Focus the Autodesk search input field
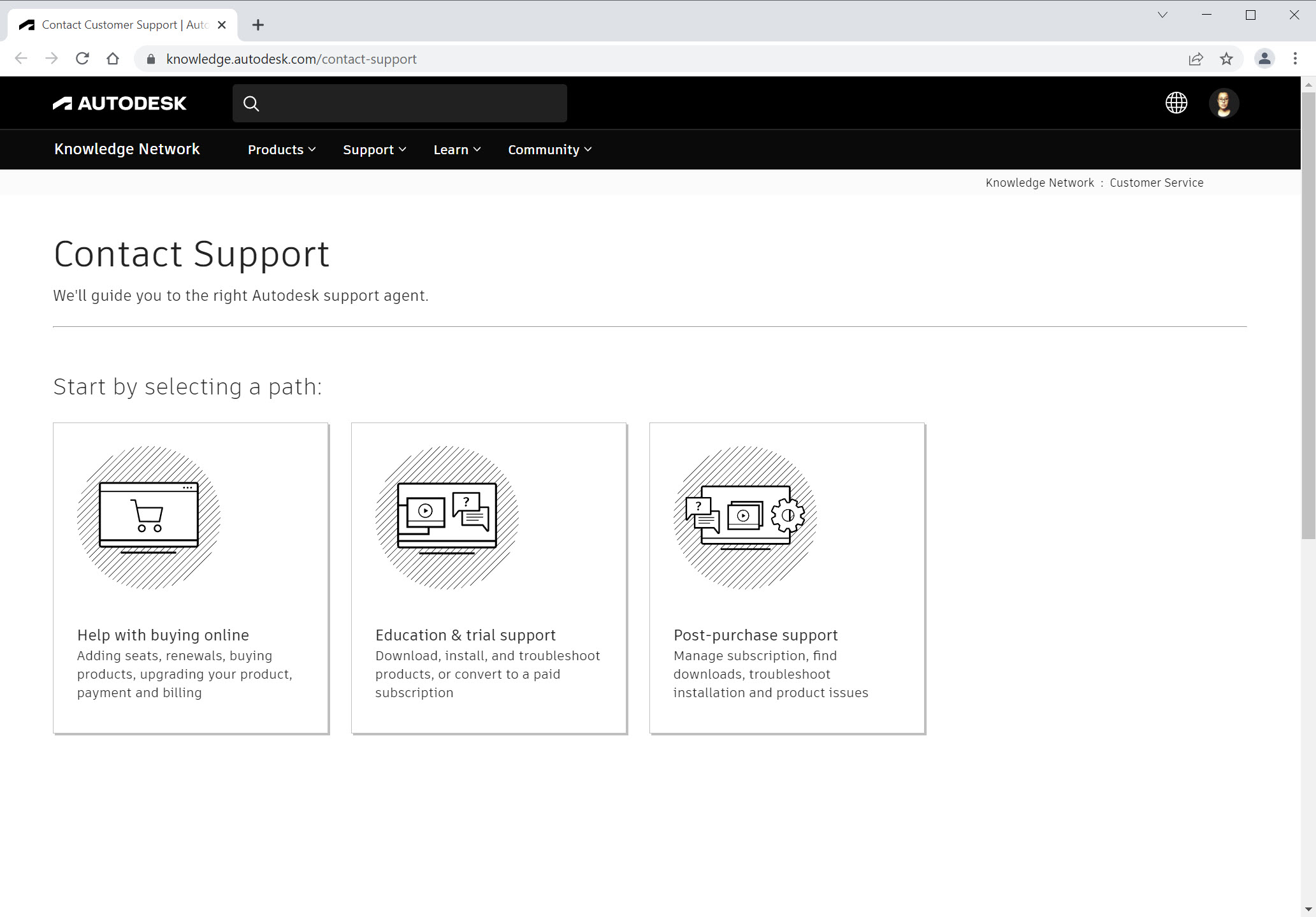Image resolution: width=1316 pixels, height=917 pixels. 400,103
